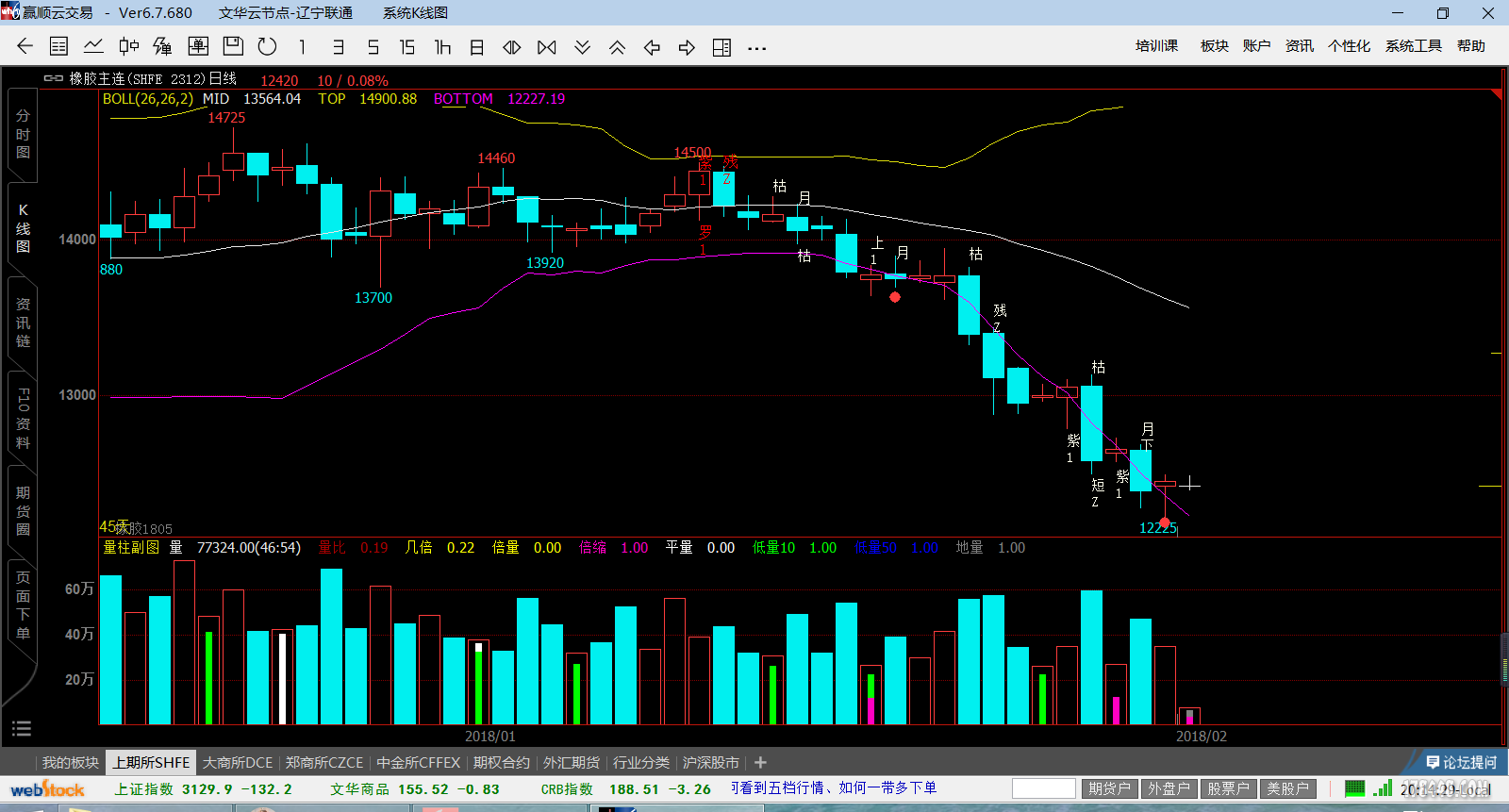1509x812 pixels.
Task: Open the 系统工具 menu
Action: tap(1413, 45)
